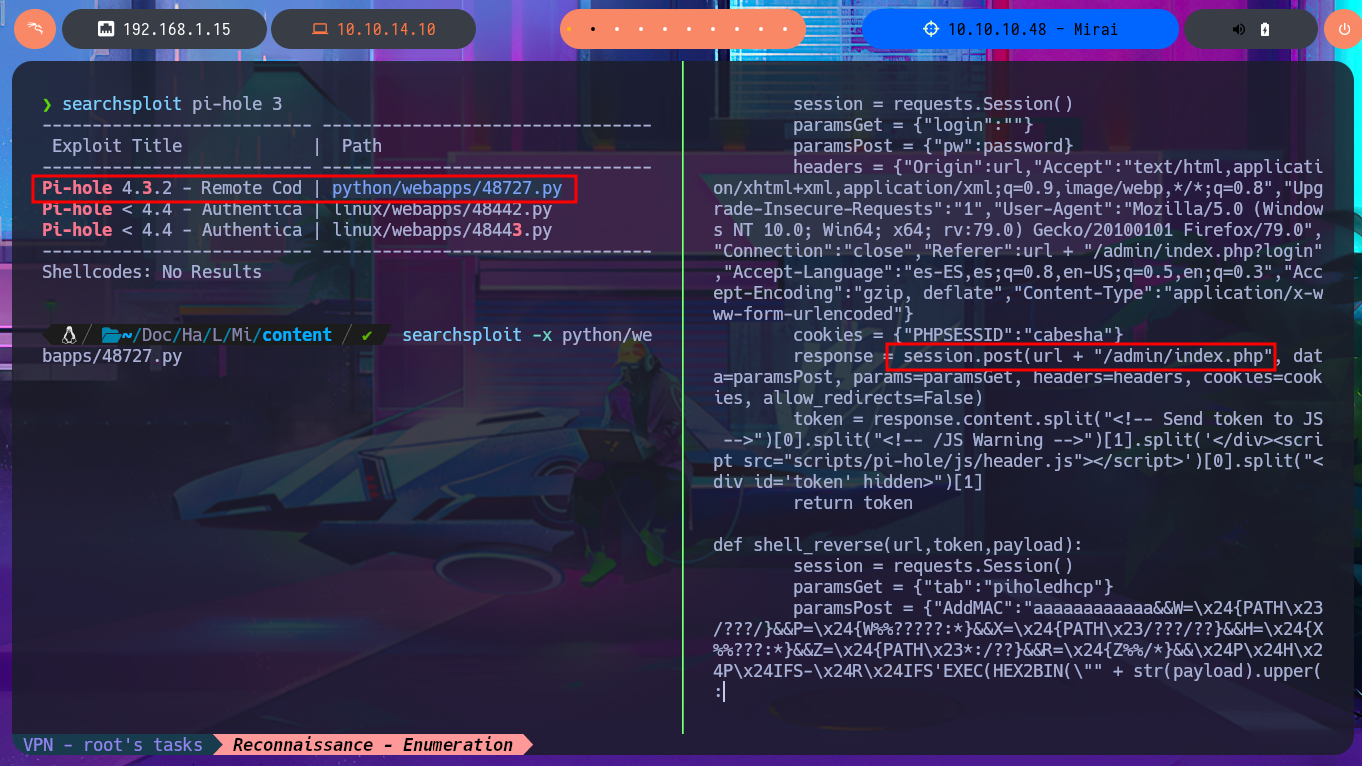Click the laptop icon beside 10.10.14.10
The image size is (1362, 766).
coord(319,30)
